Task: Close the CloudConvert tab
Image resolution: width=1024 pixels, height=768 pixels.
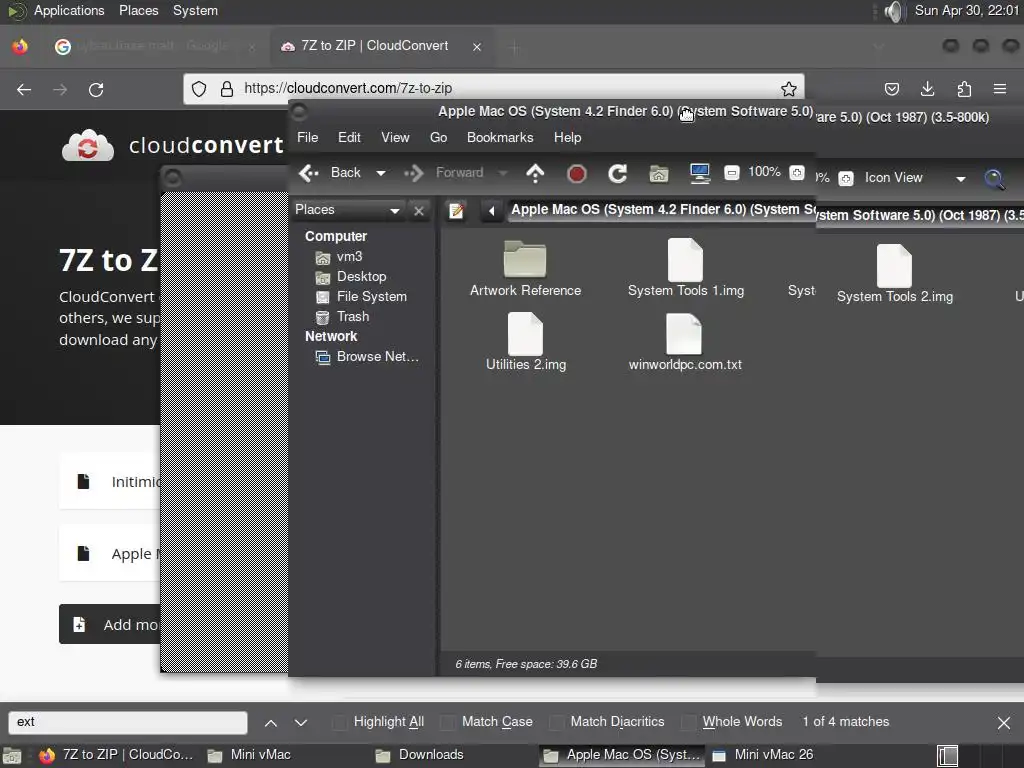Action: point(477,47)
